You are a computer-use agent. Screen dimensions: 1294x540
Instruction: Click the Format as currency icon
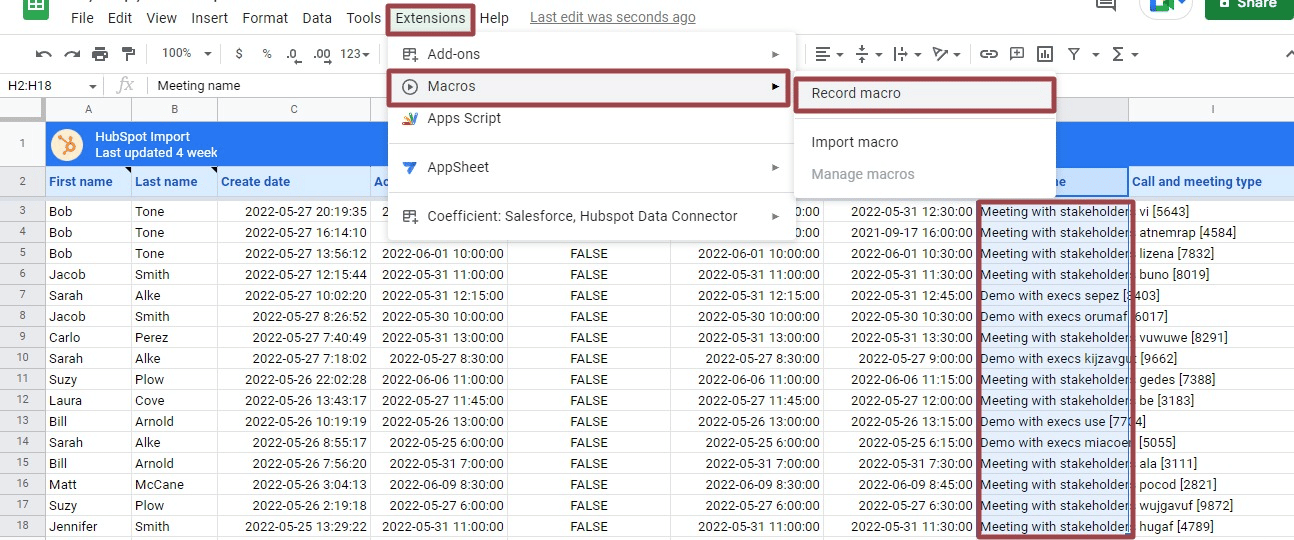tap(239, 54)
